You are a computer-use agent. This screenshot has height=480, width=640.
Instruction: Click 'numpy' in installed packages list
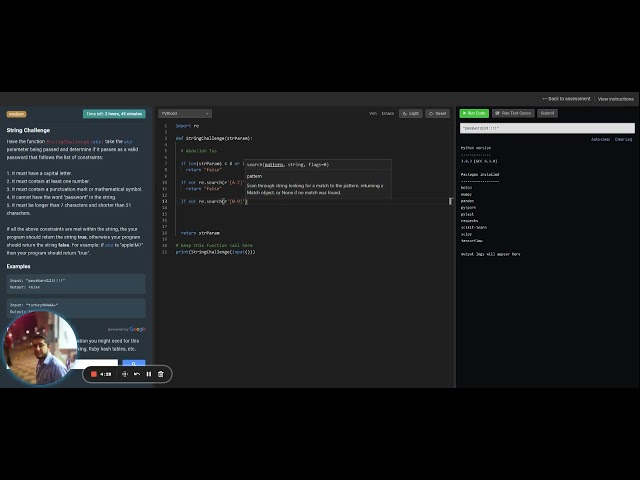466,194
